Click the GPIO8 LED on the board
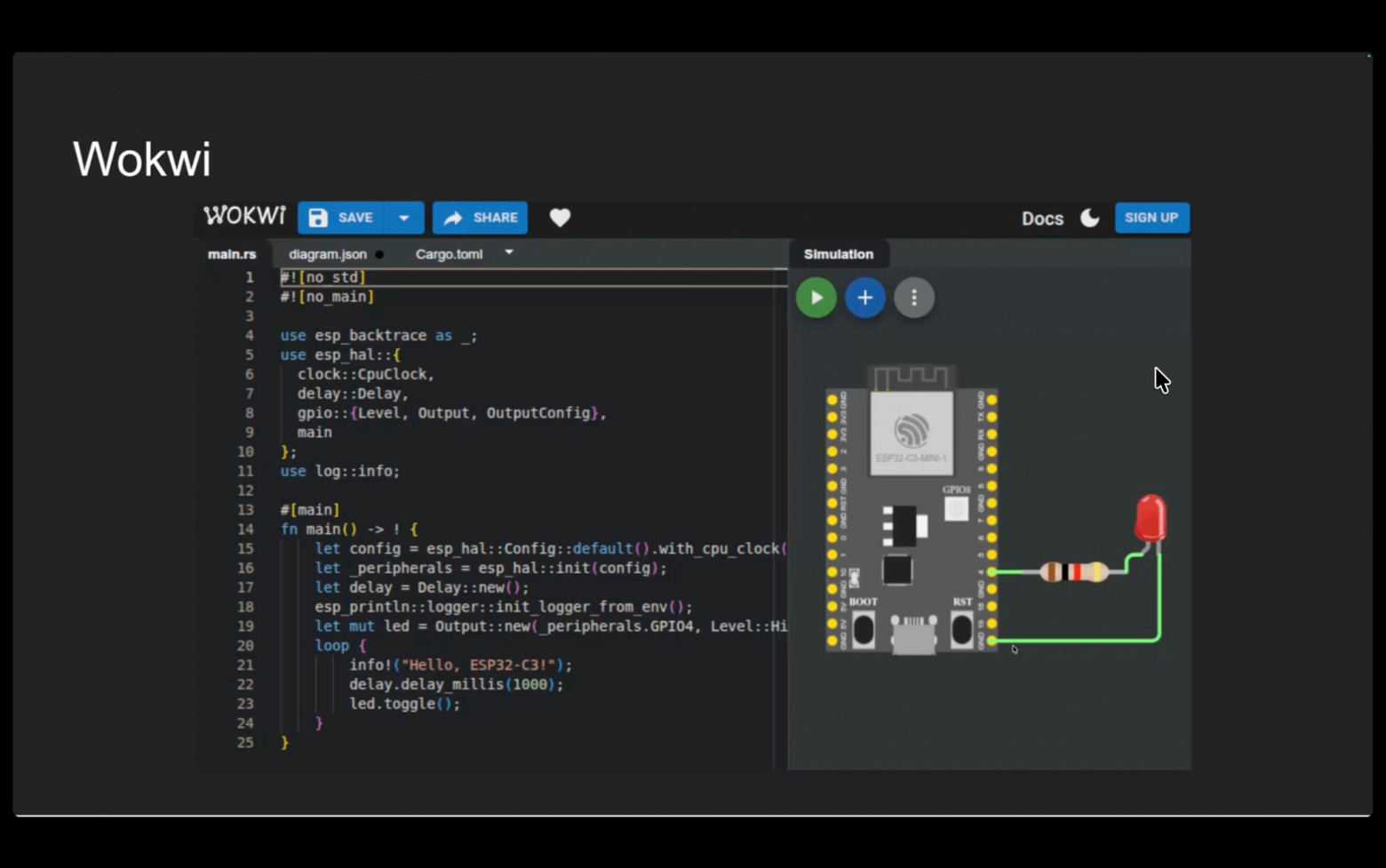1386x868 pixels. pos(956,509)
